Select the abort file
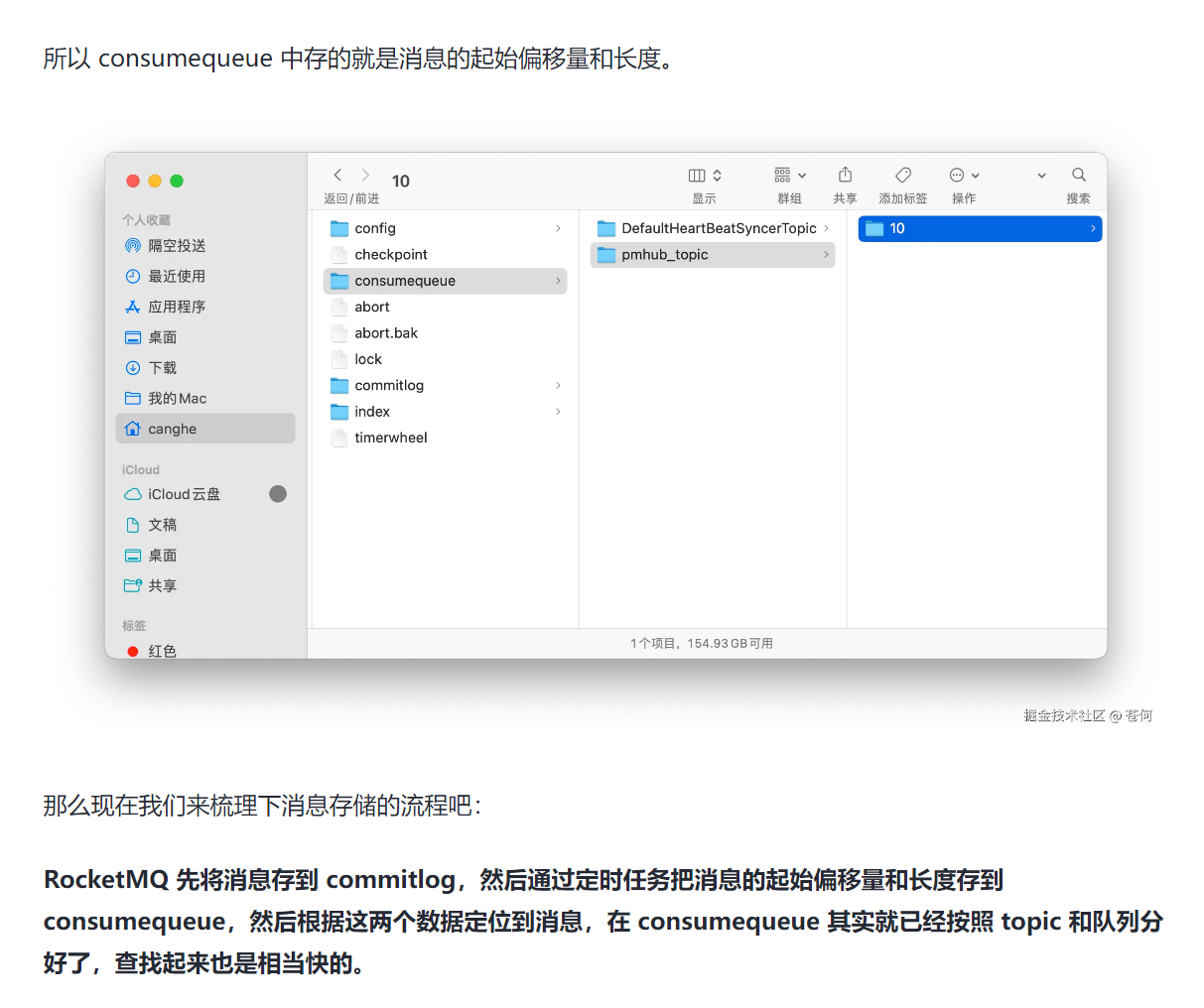Viewport: 1204px width, 1008px height. coord(445,307)
